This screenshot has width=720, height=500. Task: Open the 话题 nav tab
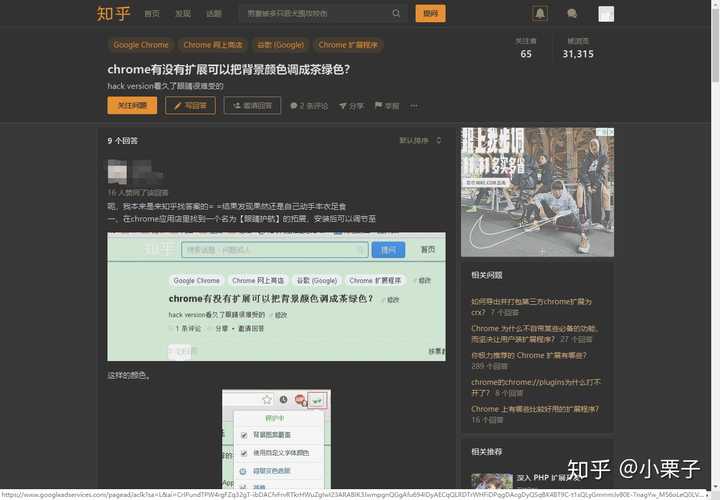pyautogui.click(x=214, y=14)
